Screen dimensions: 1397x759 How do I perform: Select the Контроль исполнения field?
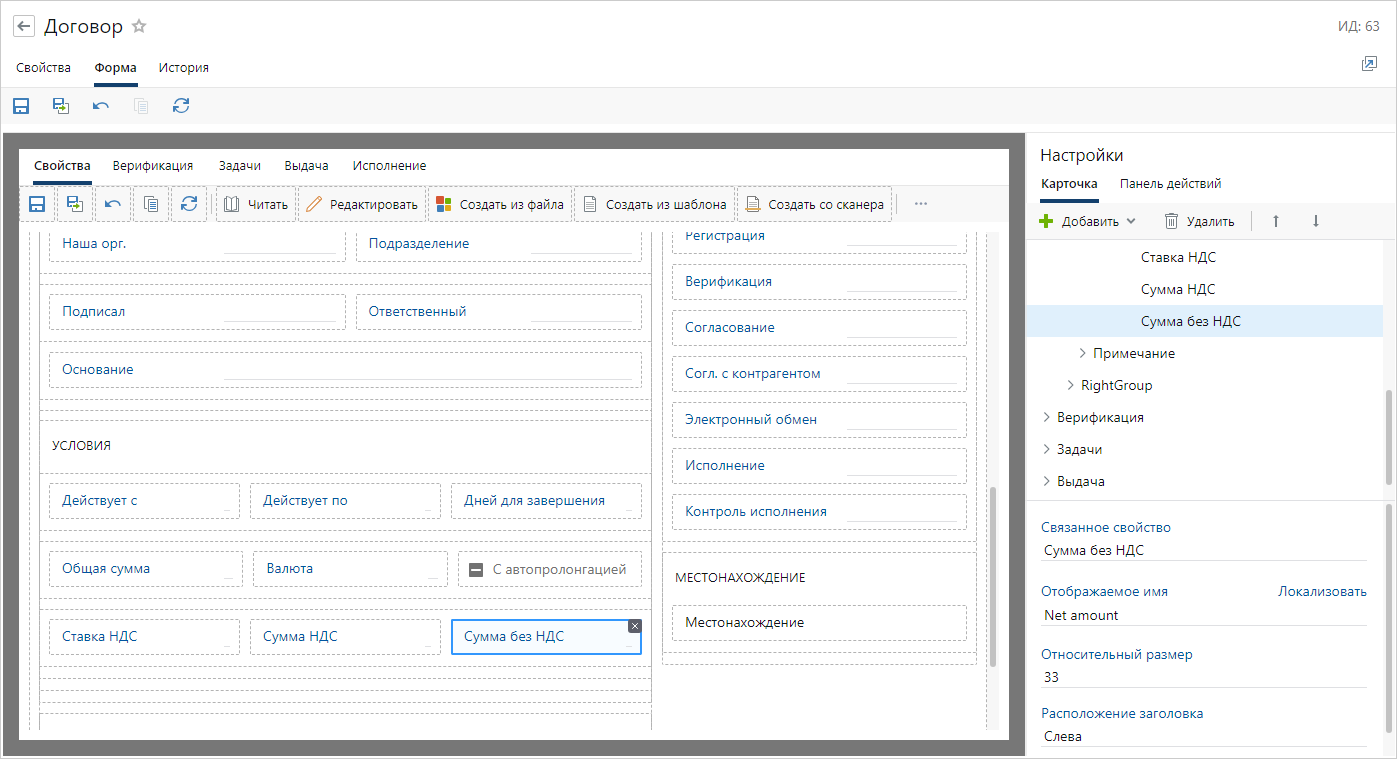click(x=819, y=512)
